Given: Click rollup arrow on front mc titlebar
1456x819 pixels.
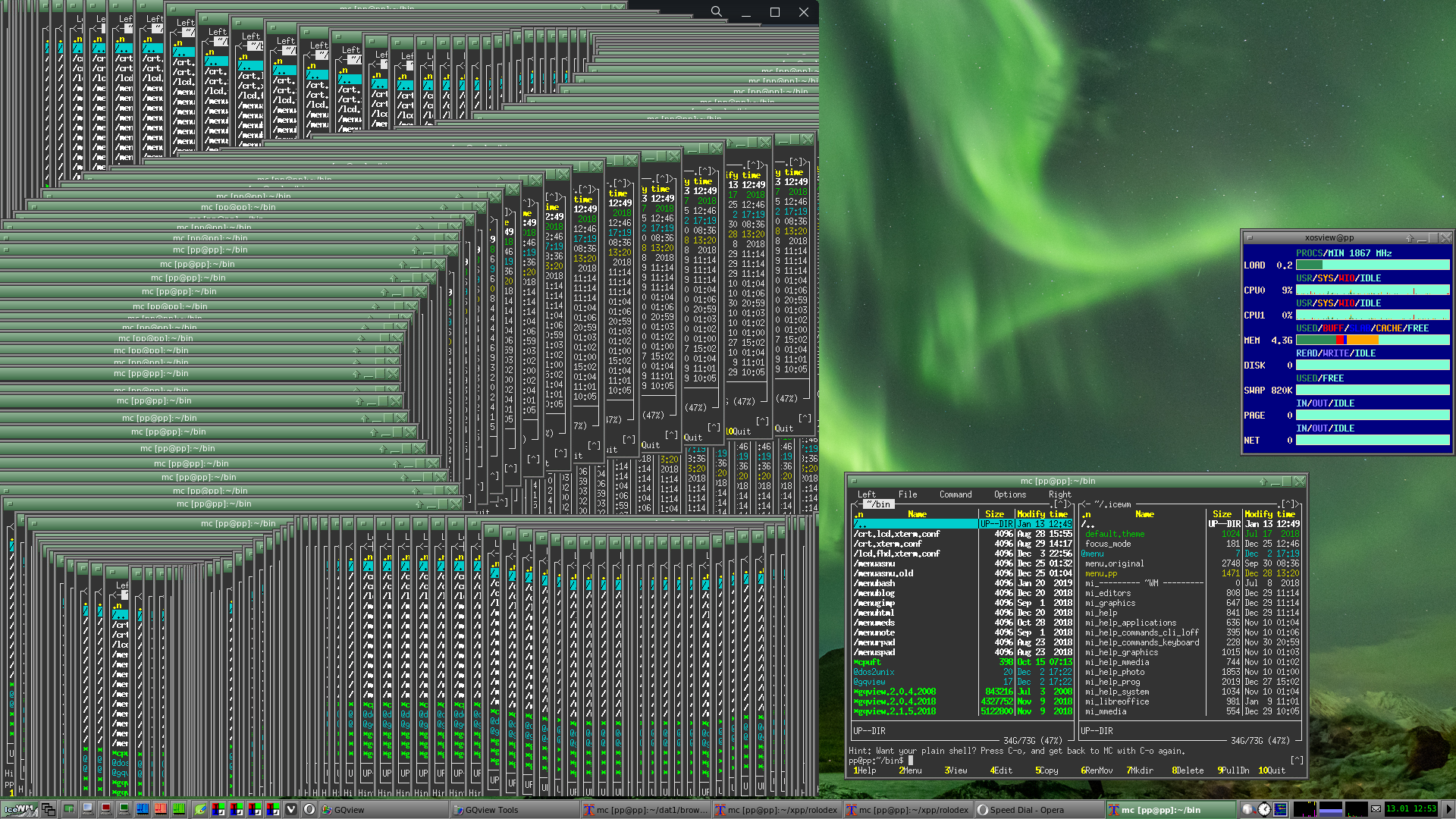Looking at the screenshot, I should (x=1263, y=482).
